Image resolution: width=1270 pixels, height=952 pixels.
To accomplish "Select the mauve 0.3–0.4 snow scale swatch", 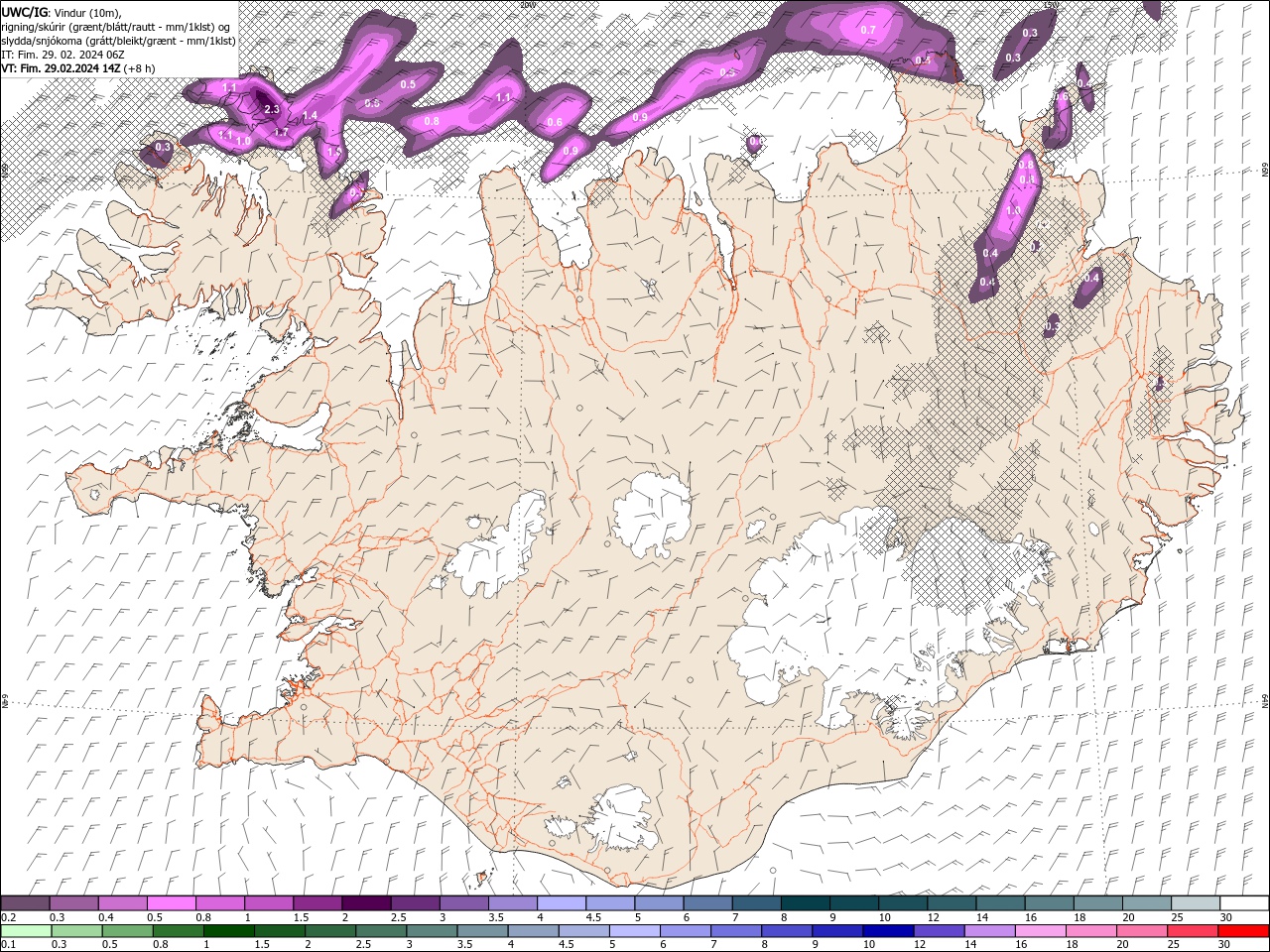I will tap(73, 903).
